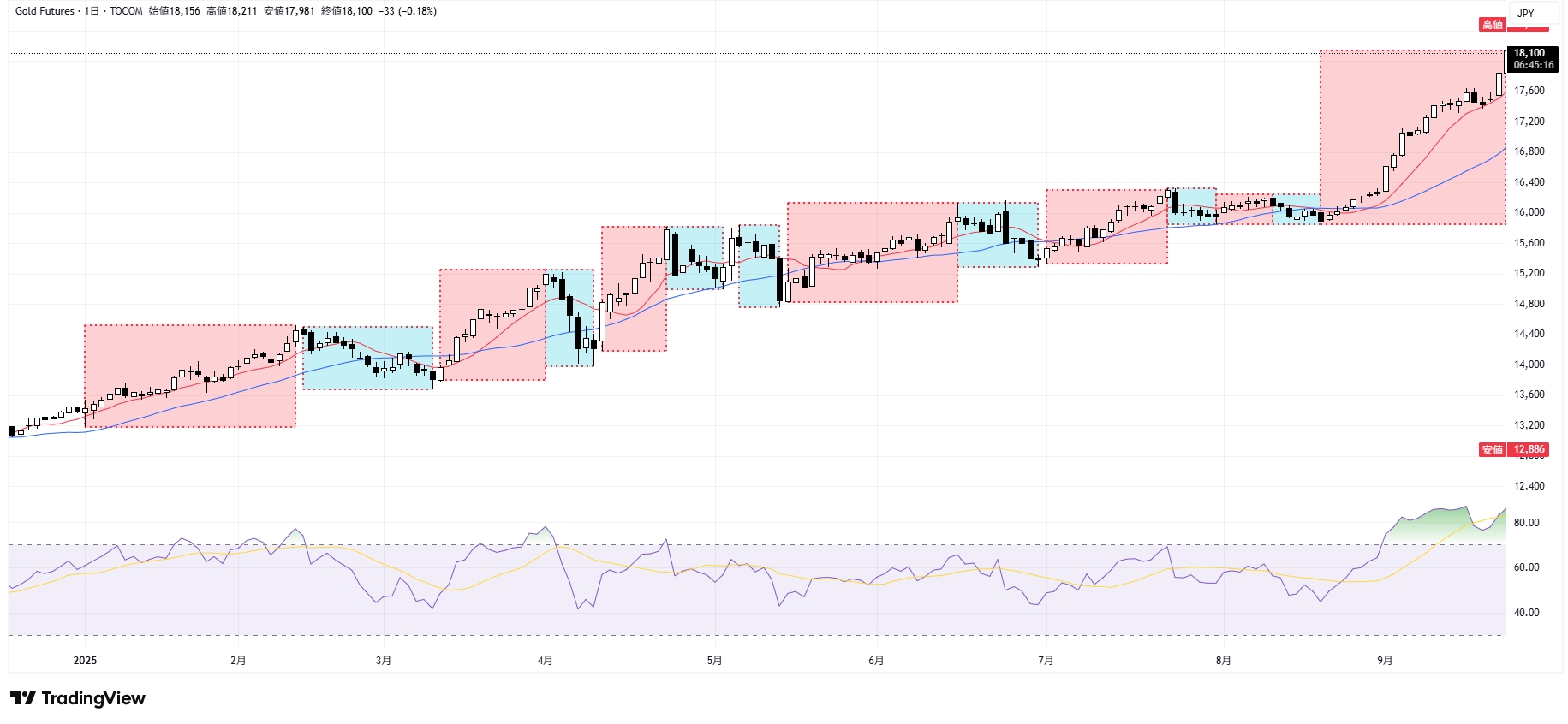Open the JPY currency selector
Screen dimensions: 1568x724
tap(1526, 13)
